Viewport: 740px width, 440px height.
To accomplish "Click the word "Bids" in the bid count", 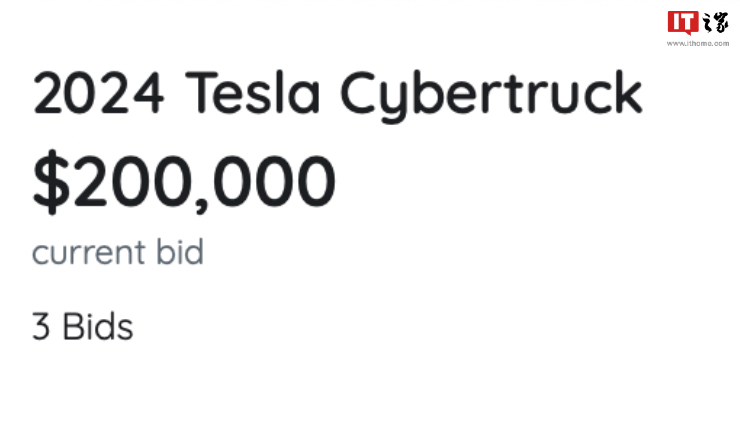I will pyautogui.click(x=97, y=327).
